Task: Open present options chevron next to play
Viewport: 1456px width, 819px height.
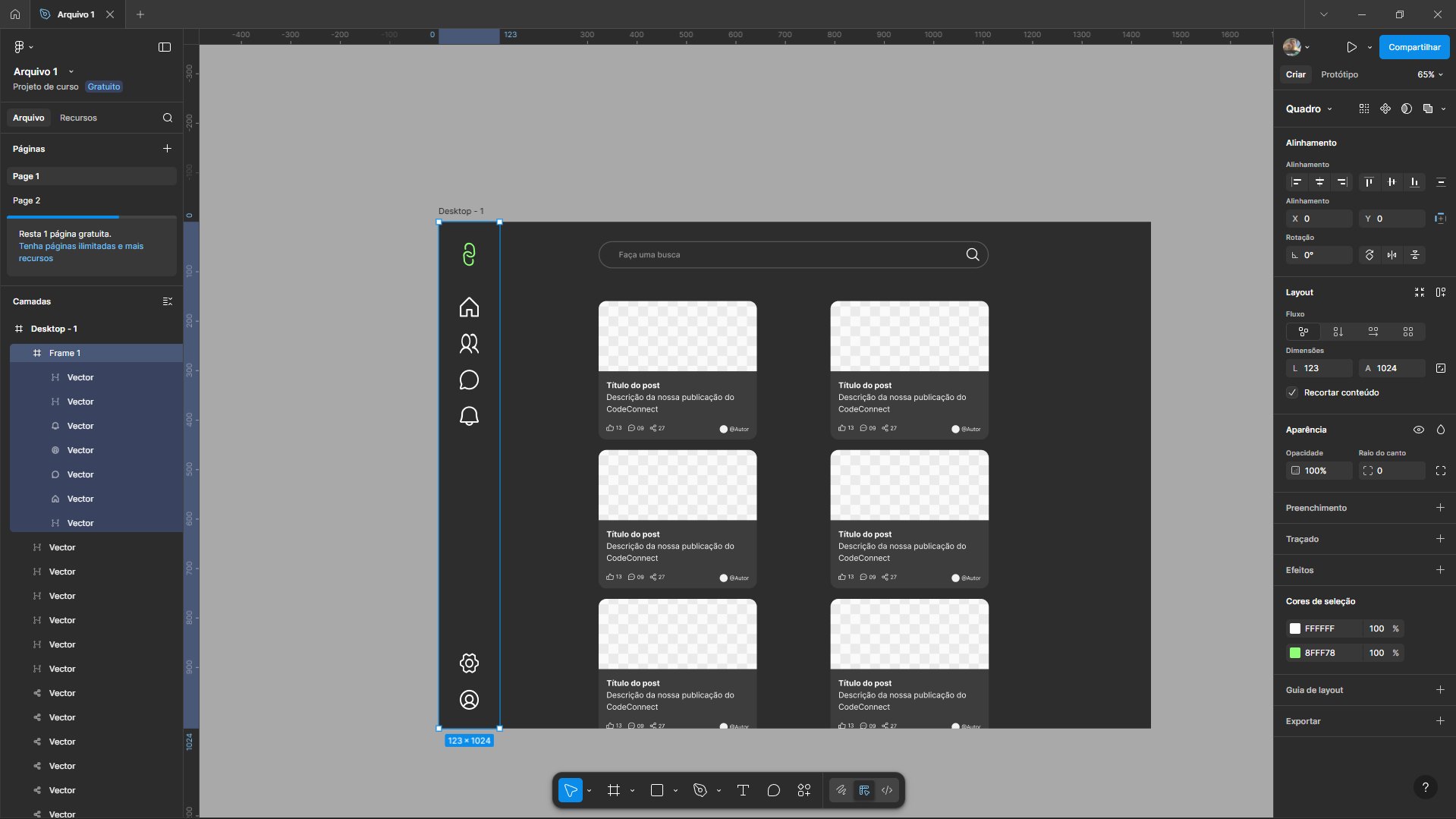Action: 1370,47
